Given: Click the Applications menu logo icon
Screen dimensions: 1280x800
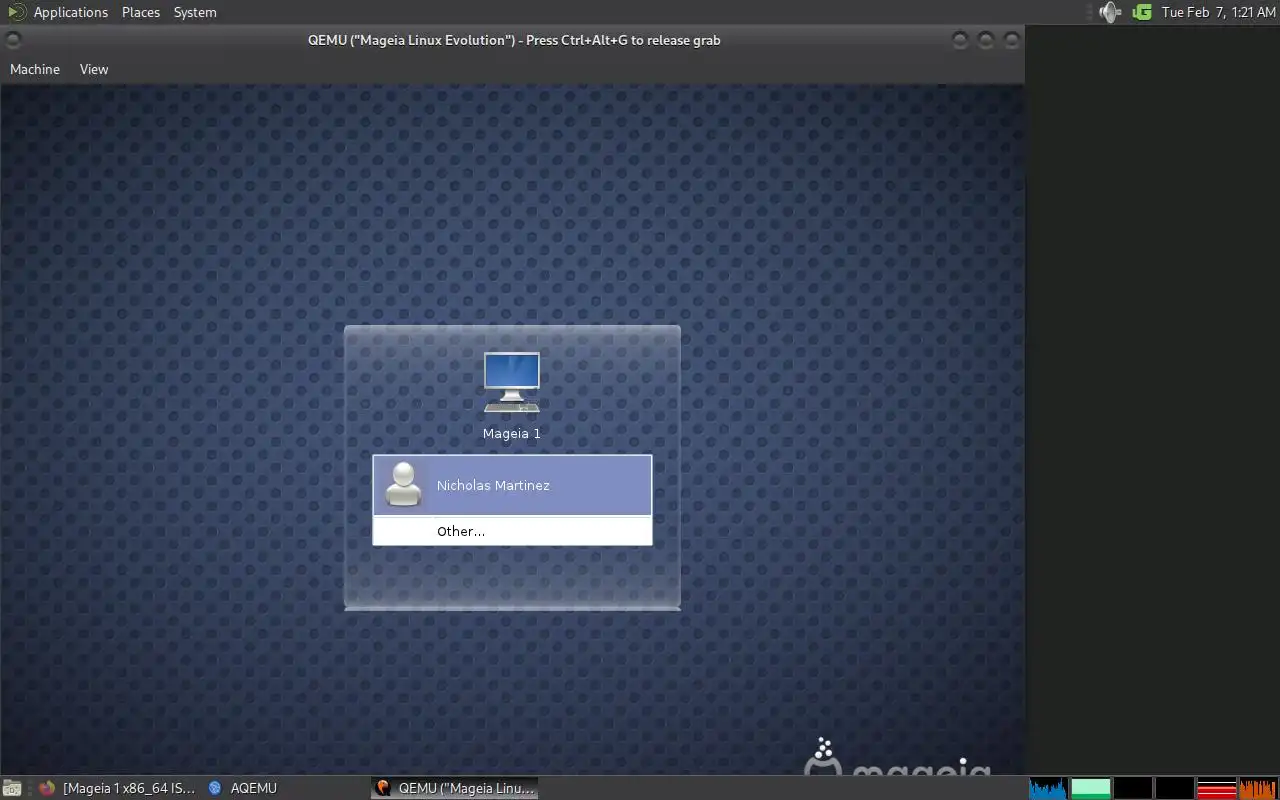Looking at the screenshot, I should click(x=17, y=12).
